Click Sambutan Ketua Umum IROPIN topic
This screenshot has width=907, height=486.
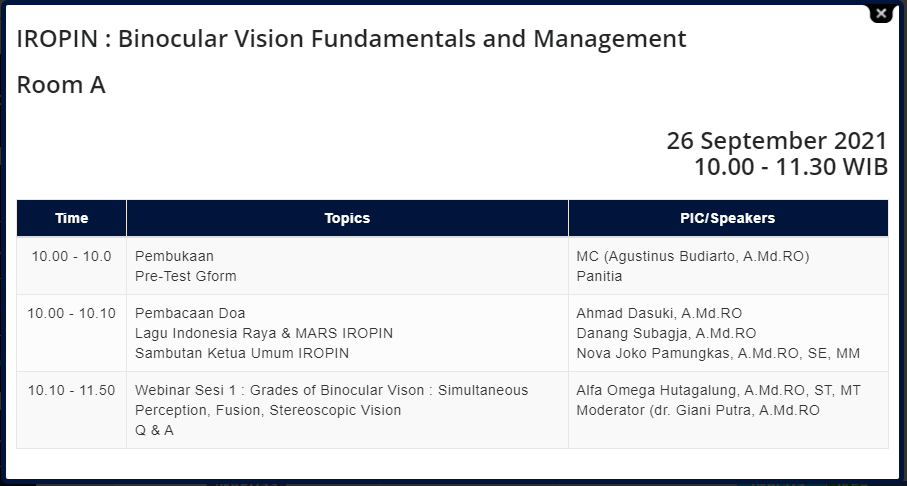point(242,353)
